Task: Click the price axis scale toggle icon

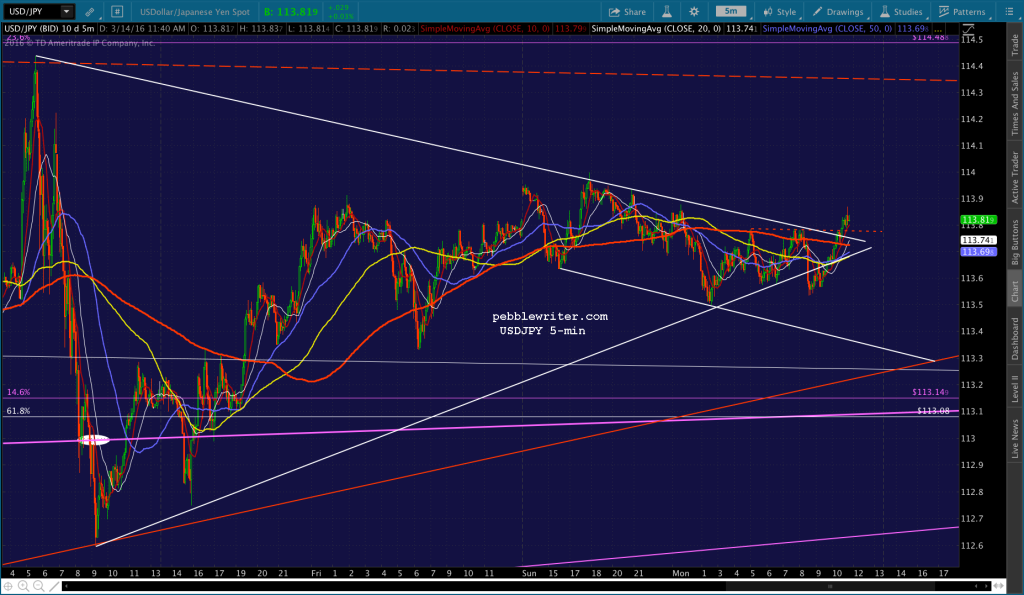Action: click(x=968, y=29)
